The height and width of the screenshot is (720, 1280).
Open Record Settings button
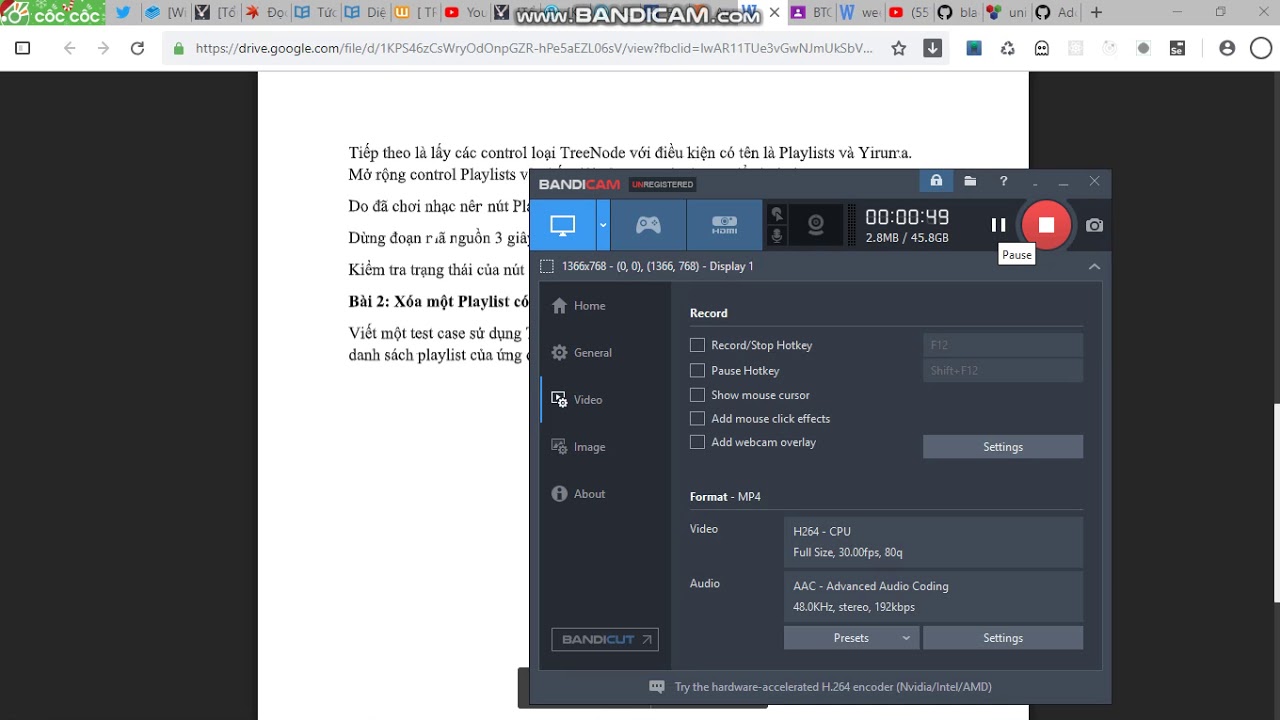1003,447
